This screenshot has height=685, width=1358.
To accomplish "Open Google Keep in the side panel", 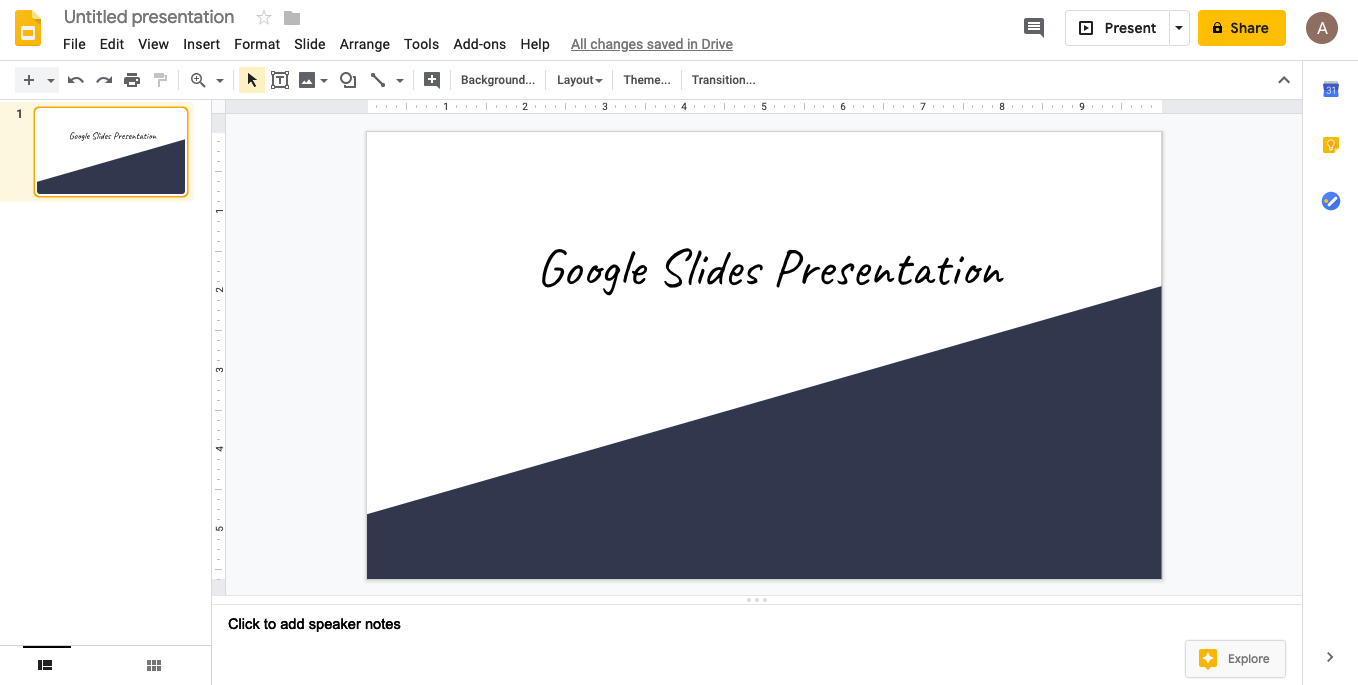I will click(1330, 145).
